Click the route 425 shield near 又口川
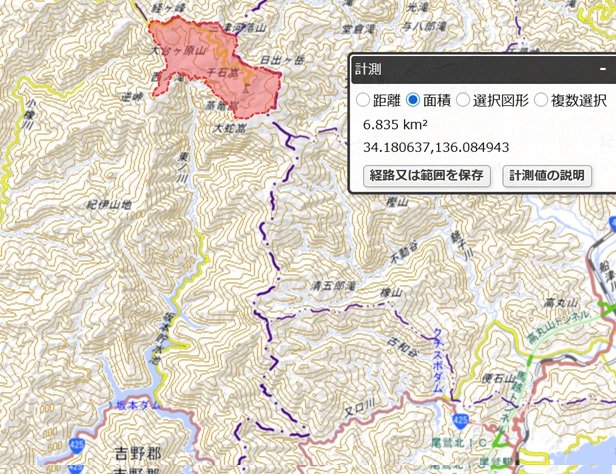 tap(460, 421)
